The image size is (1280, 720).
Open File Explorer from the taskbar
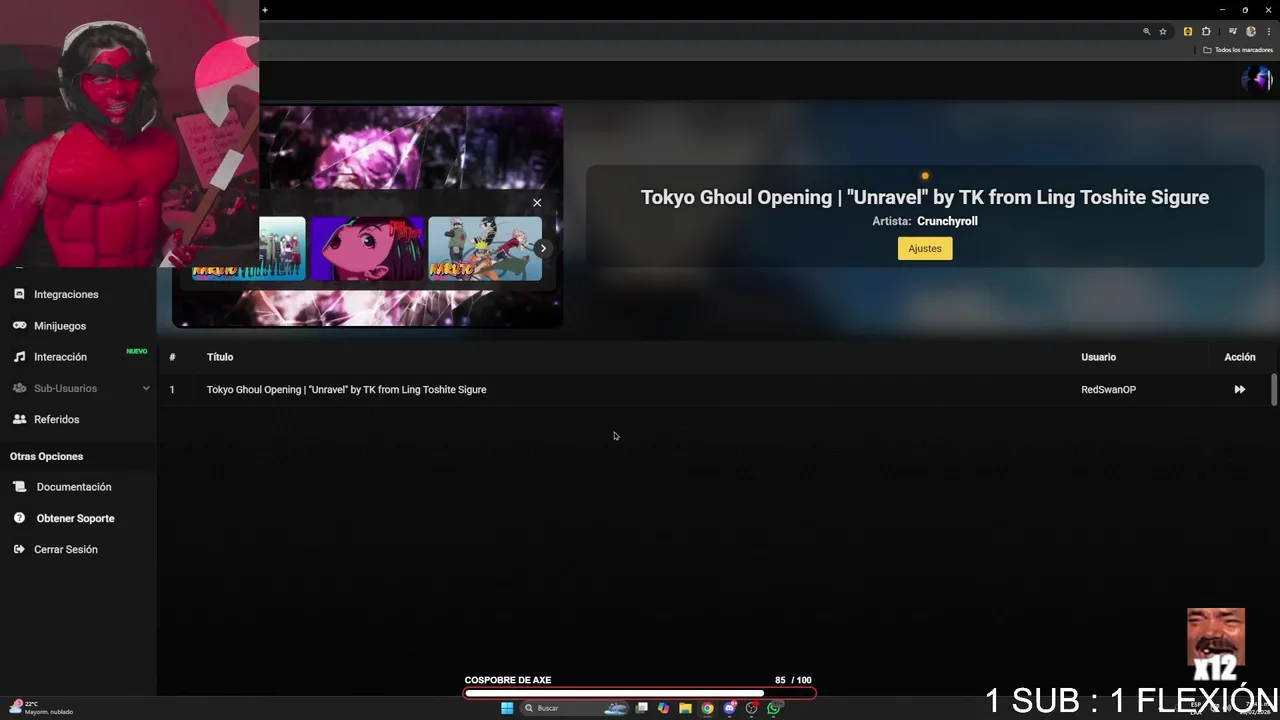click(x=685, y=708)
